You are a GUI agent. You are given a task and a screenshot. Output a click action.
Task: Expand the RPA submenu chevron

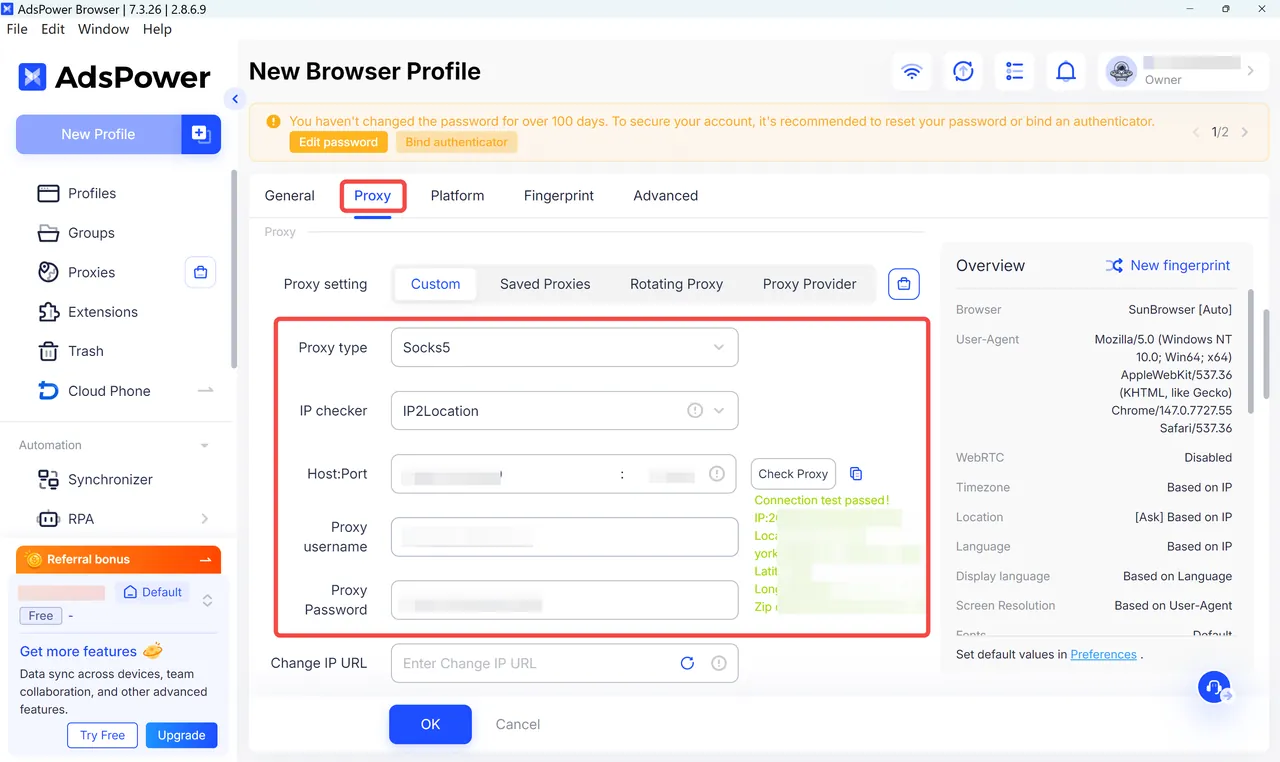pos(205,519)
